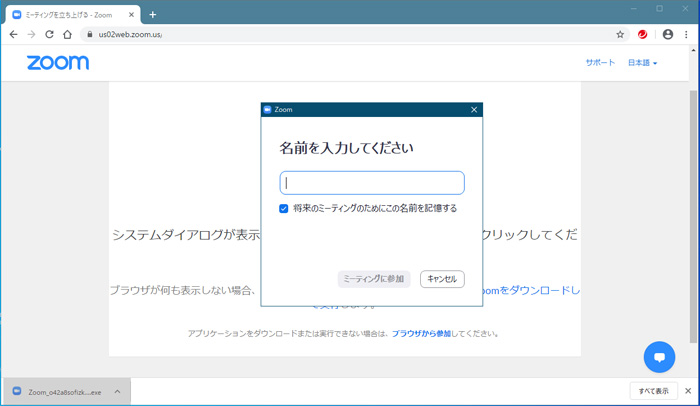
Task: Select the ミーティングを立ち上げる - Zoom tab
Action: (73, 15)
